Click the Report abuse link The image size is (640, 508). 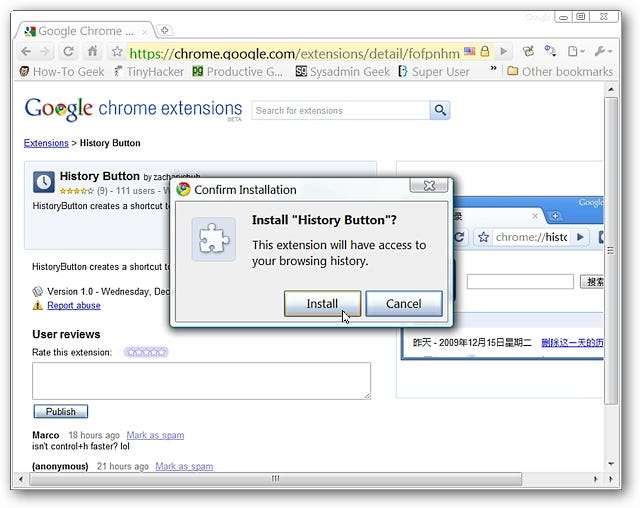[74, 306]
